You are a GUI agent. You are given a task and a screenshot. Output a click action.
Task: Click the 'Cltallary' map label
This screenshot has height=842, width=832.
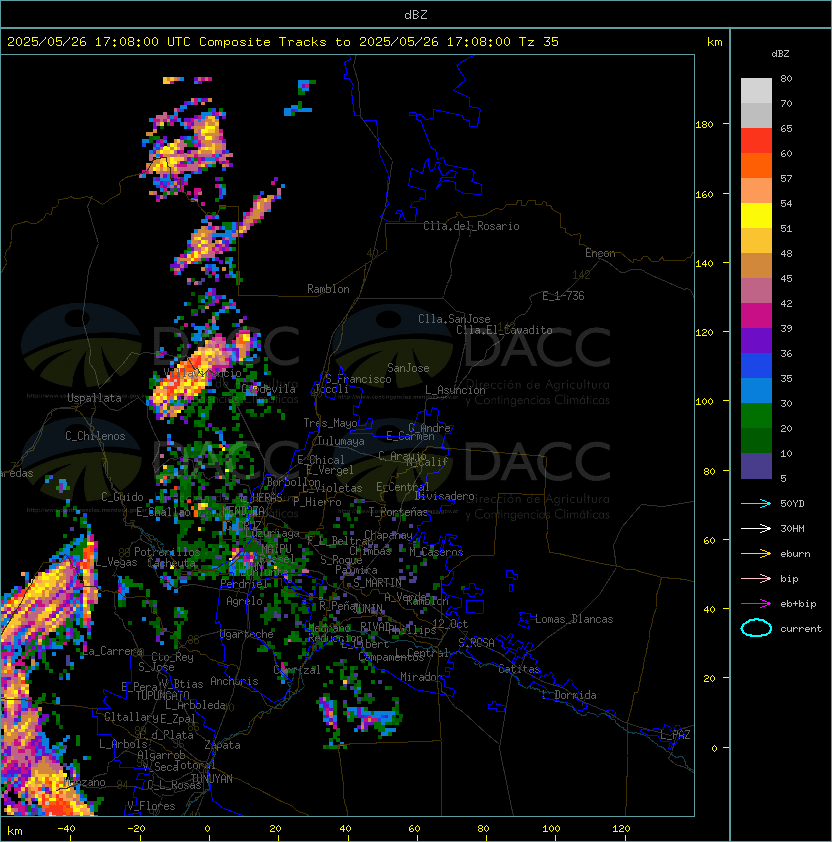132,717
